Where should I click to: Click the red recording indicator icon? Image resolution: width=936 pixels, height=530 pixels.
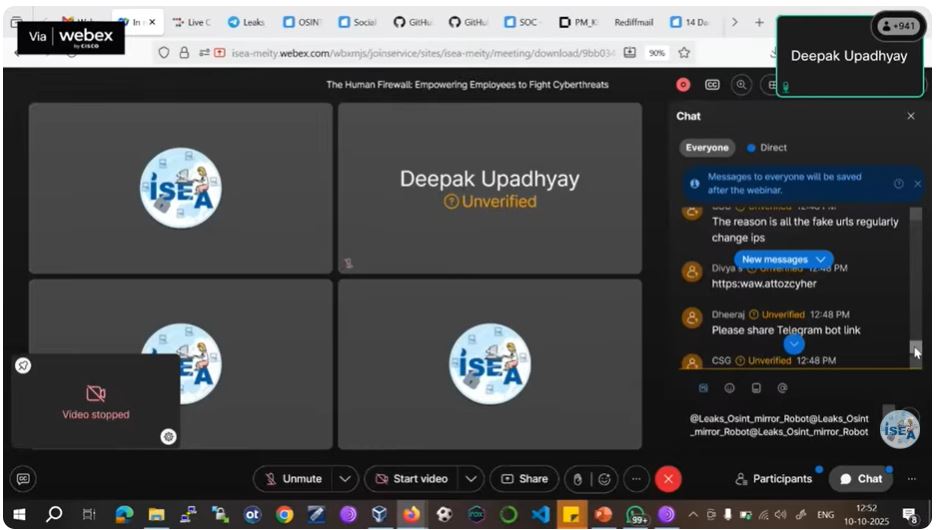point(683,86)
